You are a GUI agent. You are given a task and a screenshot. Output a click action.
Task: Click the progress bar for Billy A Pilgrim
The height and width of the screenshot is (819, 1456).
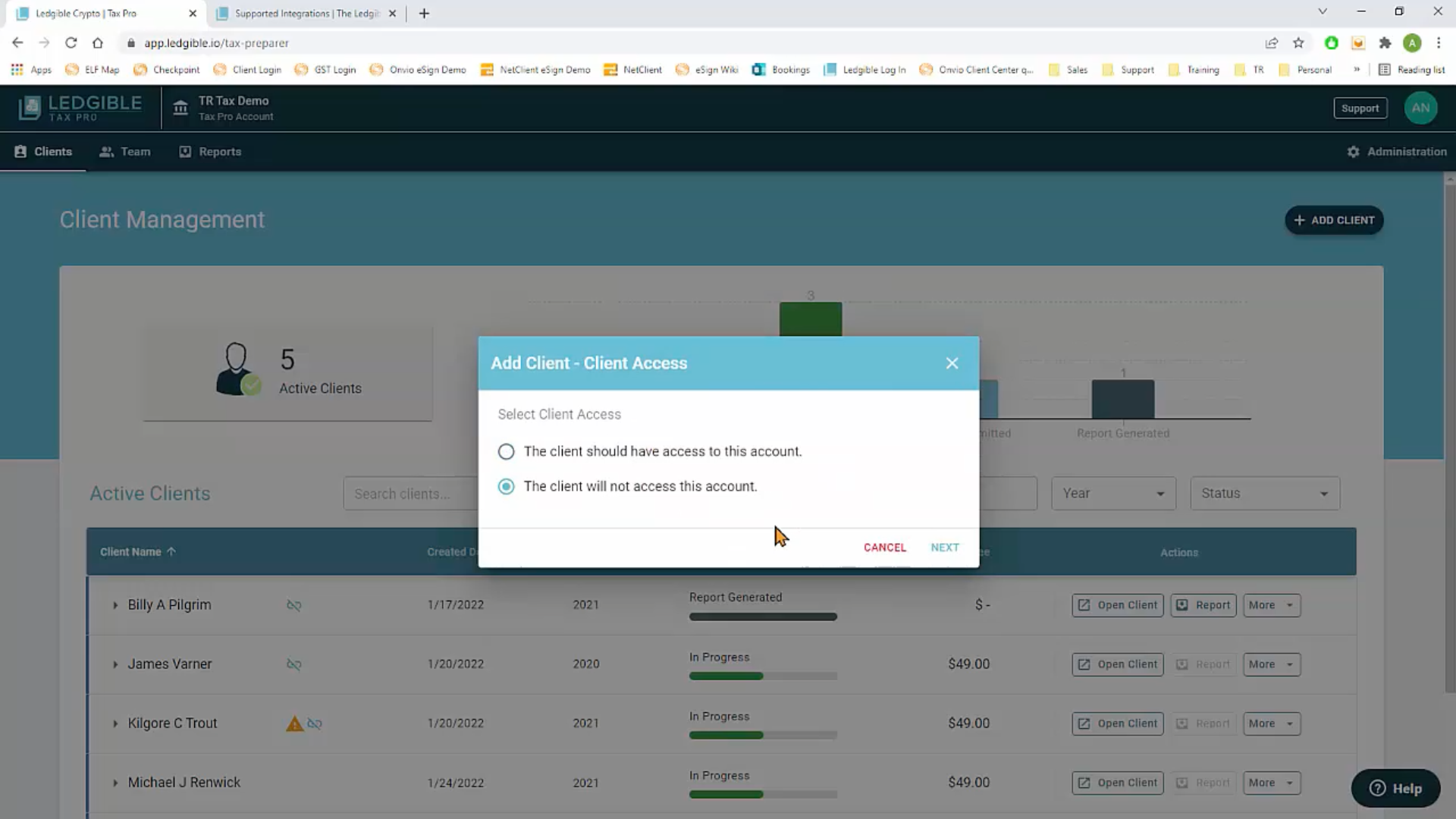(762, 616)
